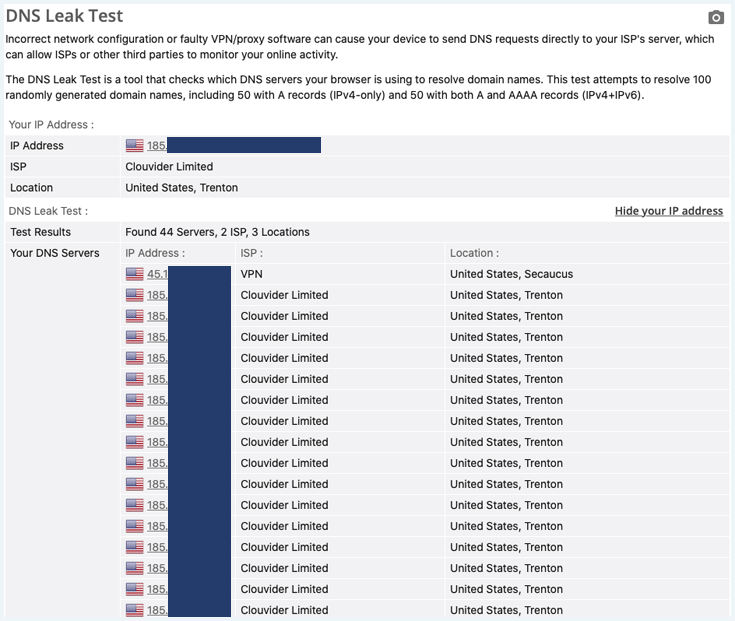
Task: Click the Your IP Address section label
Action: tap(51, 125)
